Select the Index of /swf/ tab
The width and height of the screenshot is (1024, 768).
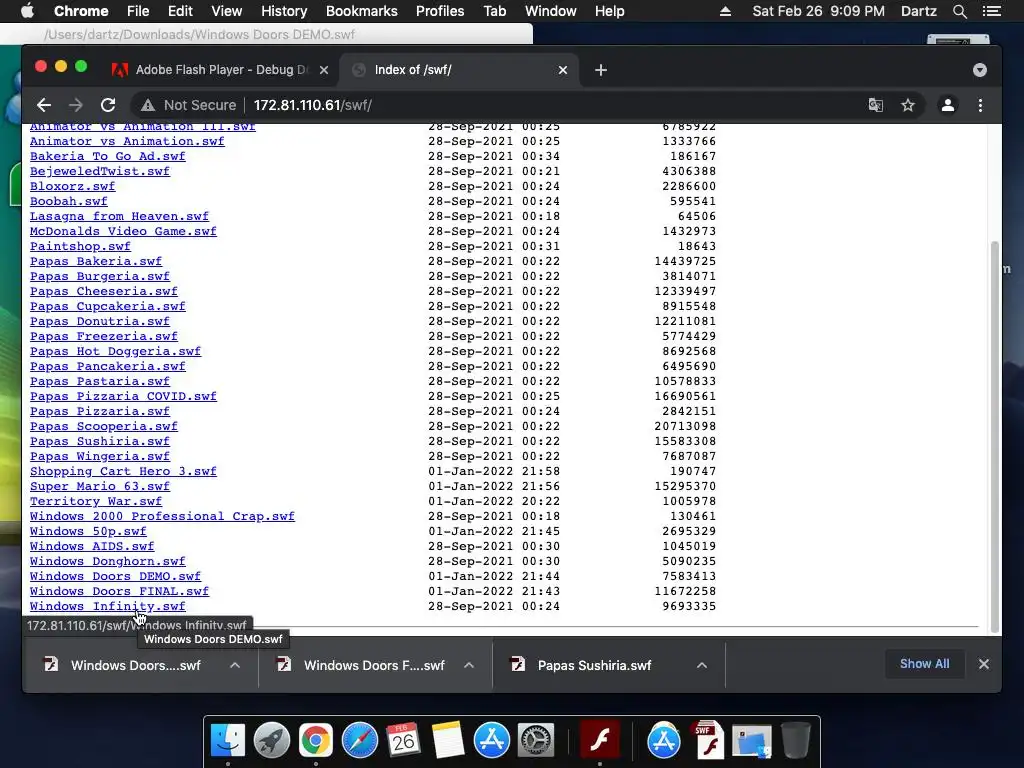(x=457, y=70)
